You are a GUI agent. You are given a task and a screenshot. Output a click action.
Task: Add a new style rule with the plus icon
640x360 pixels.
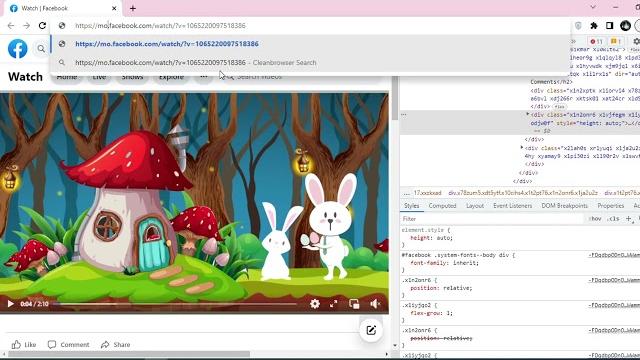pos(629,219)
